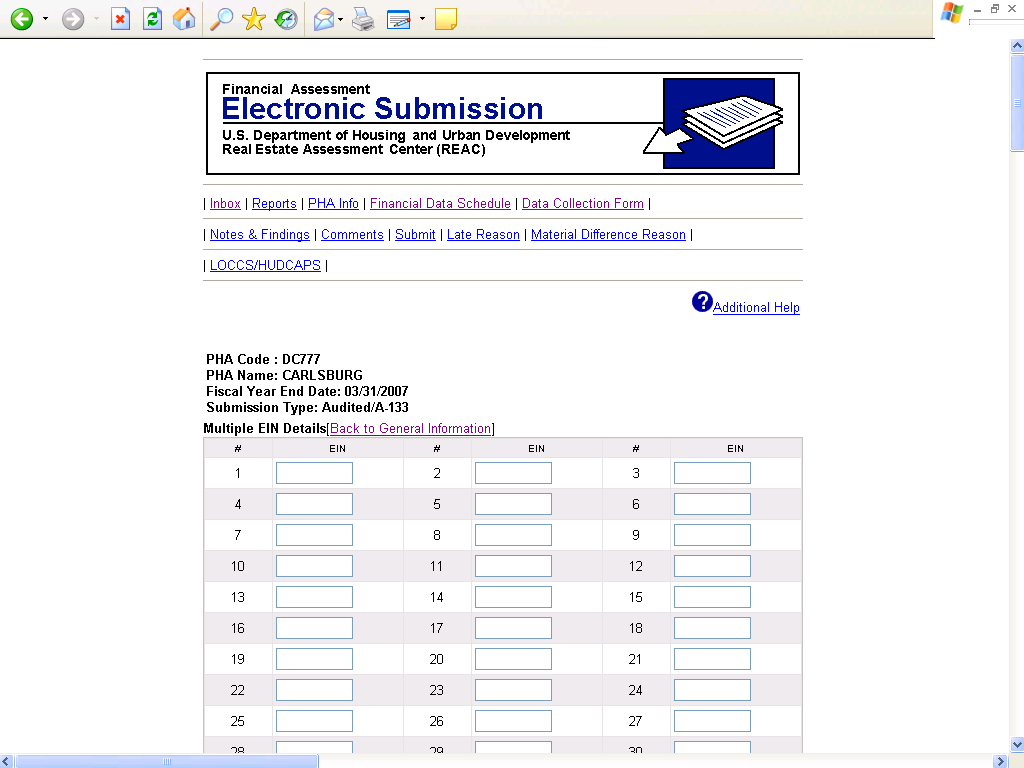1024x768 pixels.
Task: Focus the EIN input field number 23
Action: [x=513, y=690]
